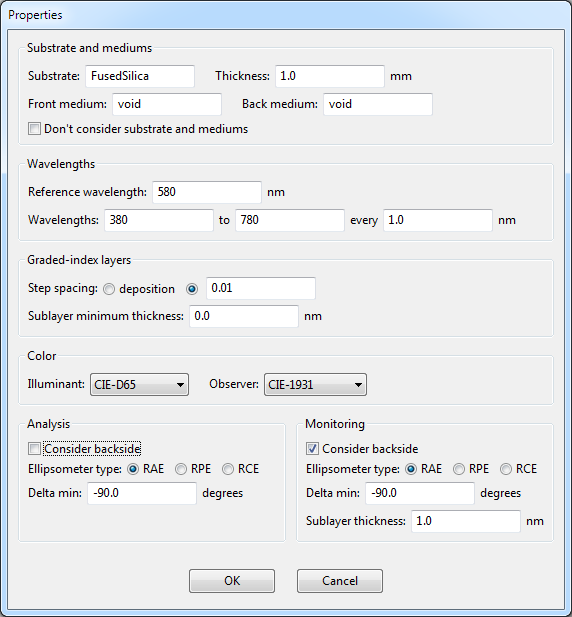572x617 pixels.
Task: Select RPE ellipsometer type in Analysis
Action: 181,469
